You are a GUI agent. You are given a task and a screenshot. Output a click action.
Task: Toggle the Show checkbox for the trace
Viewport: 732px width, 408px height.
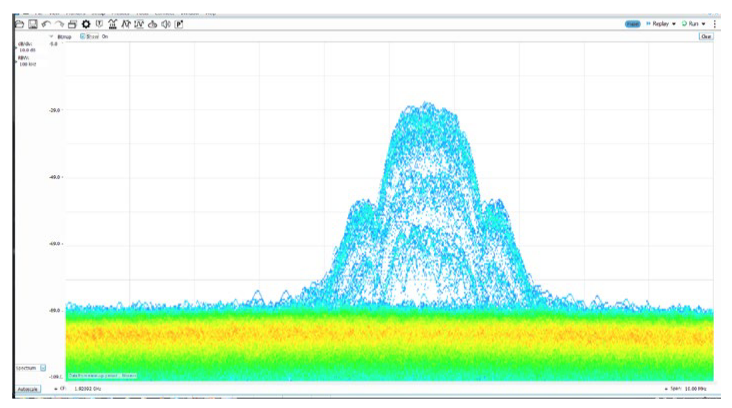(83, 36)
